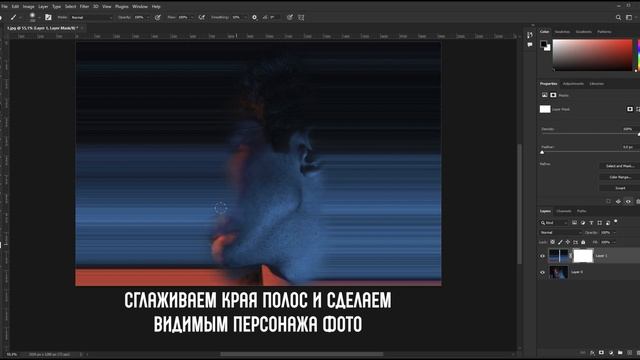Select the Masks properties icon
Screen dimensions: 640x360
(x=553, y=95)
